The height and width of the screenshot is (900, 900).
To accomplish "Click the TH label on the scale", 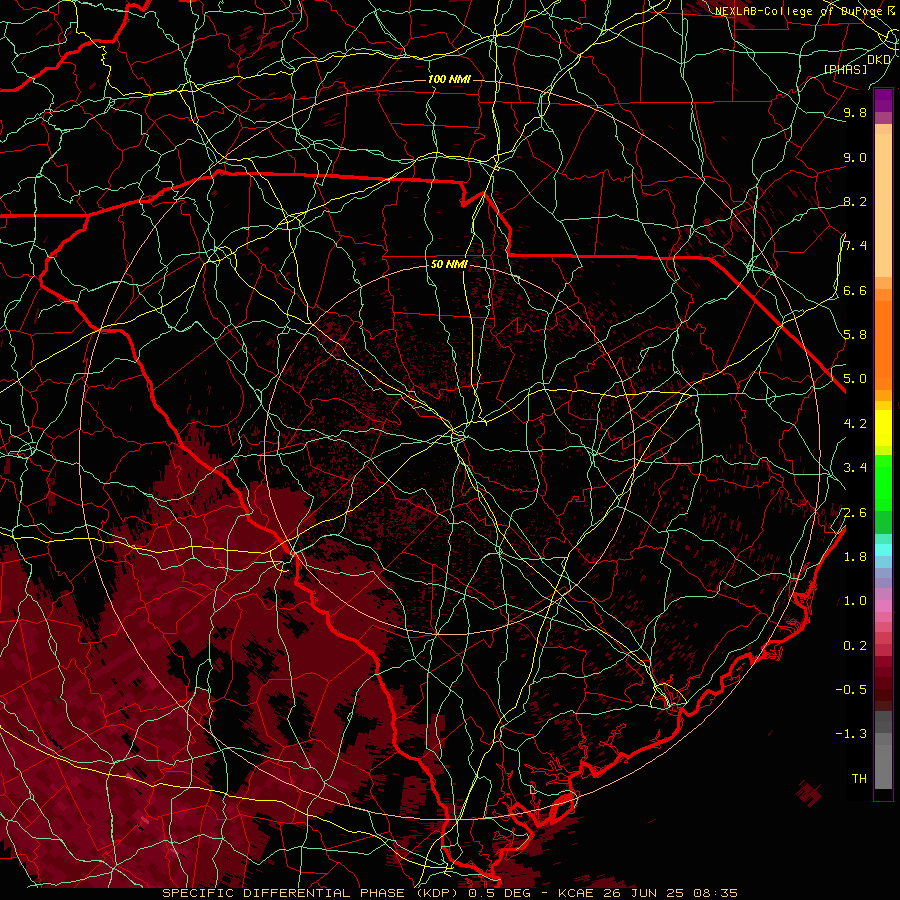I will (859, 779).
